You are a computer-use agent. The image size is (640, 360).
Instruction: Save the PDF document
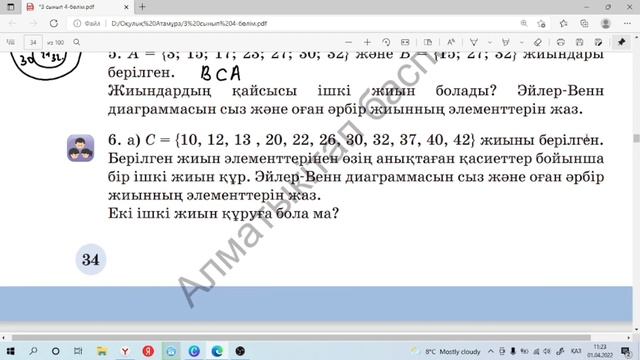tap(579, 42)
